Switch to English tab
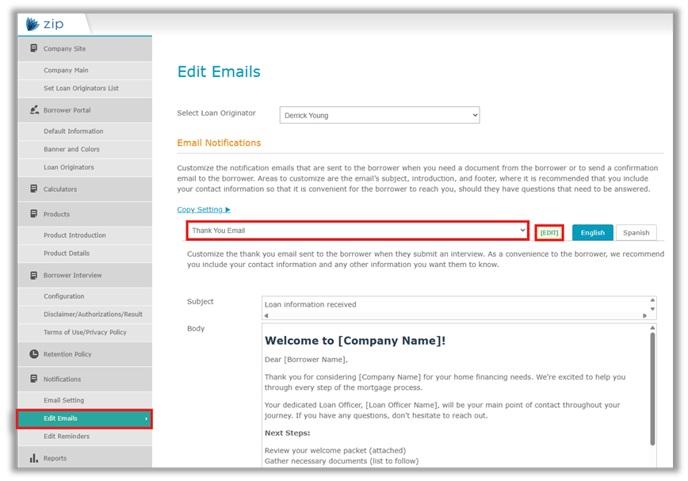The width and height of the screenshot is (688, 481). click(x=592, y=233)
